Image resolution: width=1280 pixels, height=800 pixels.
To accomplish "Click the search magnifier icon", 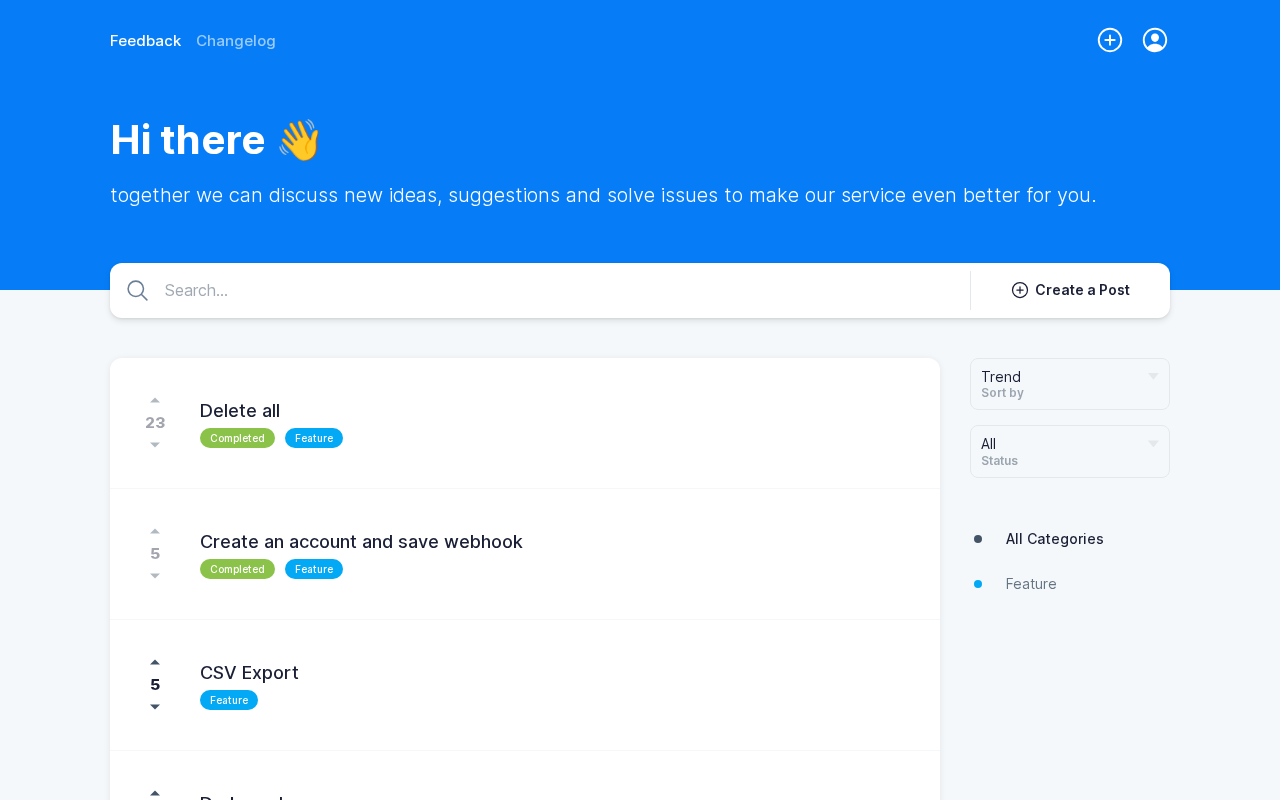I will pyautogui.click(x=138, y=291).
